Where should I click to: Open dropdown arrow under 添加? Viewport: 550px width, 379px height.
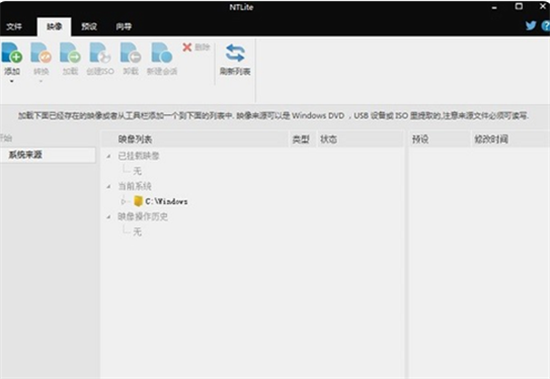pyautogui.click(x=12, y=81)
